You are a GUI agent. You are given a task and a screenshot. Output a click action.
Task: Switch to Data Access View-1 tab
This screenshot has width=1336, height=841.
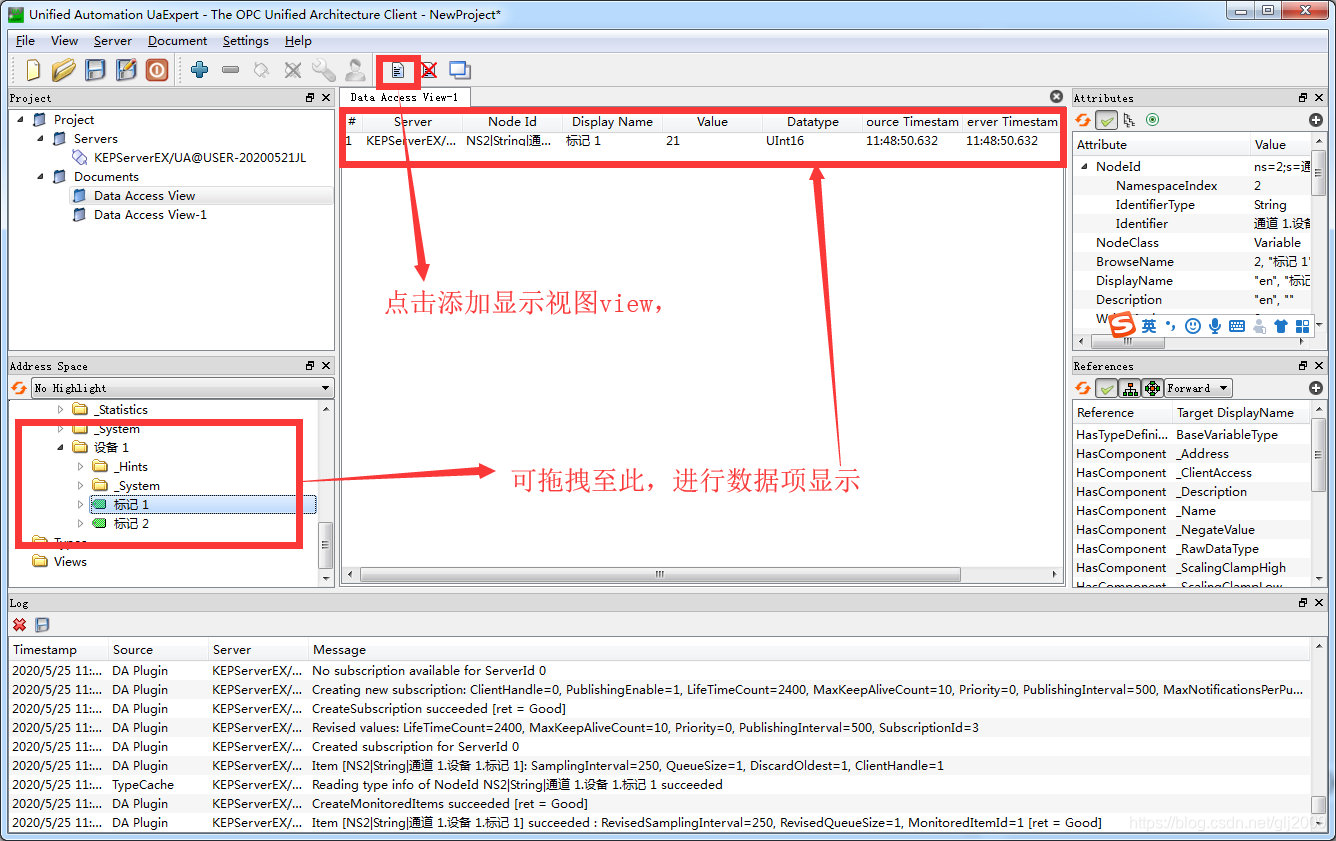[404, 97]
